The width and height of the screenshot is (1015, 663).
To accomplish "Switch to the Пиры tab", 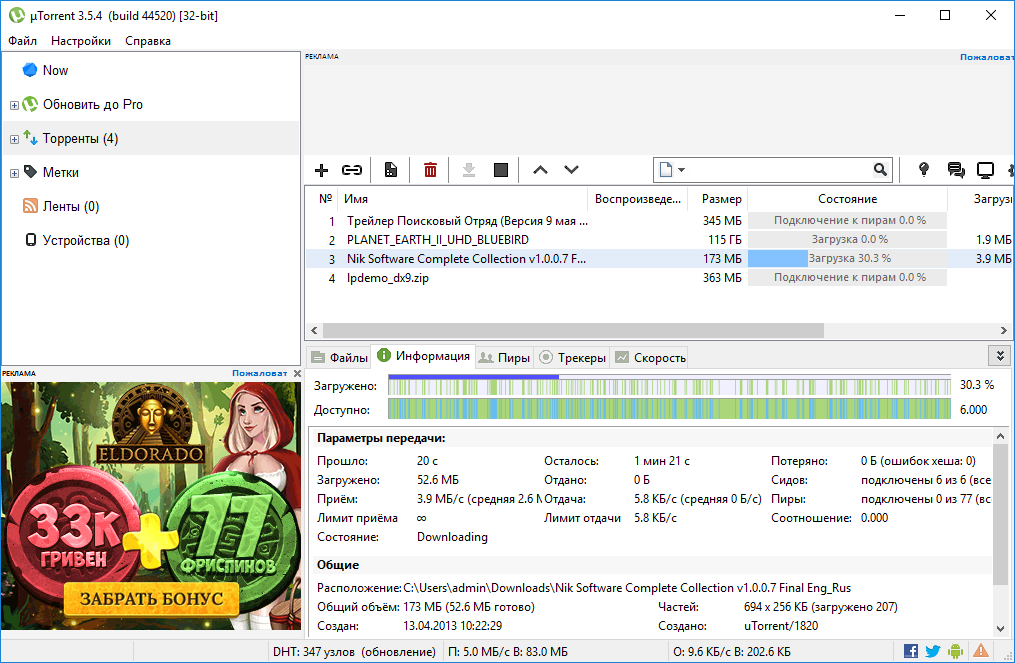I will 504,357.
